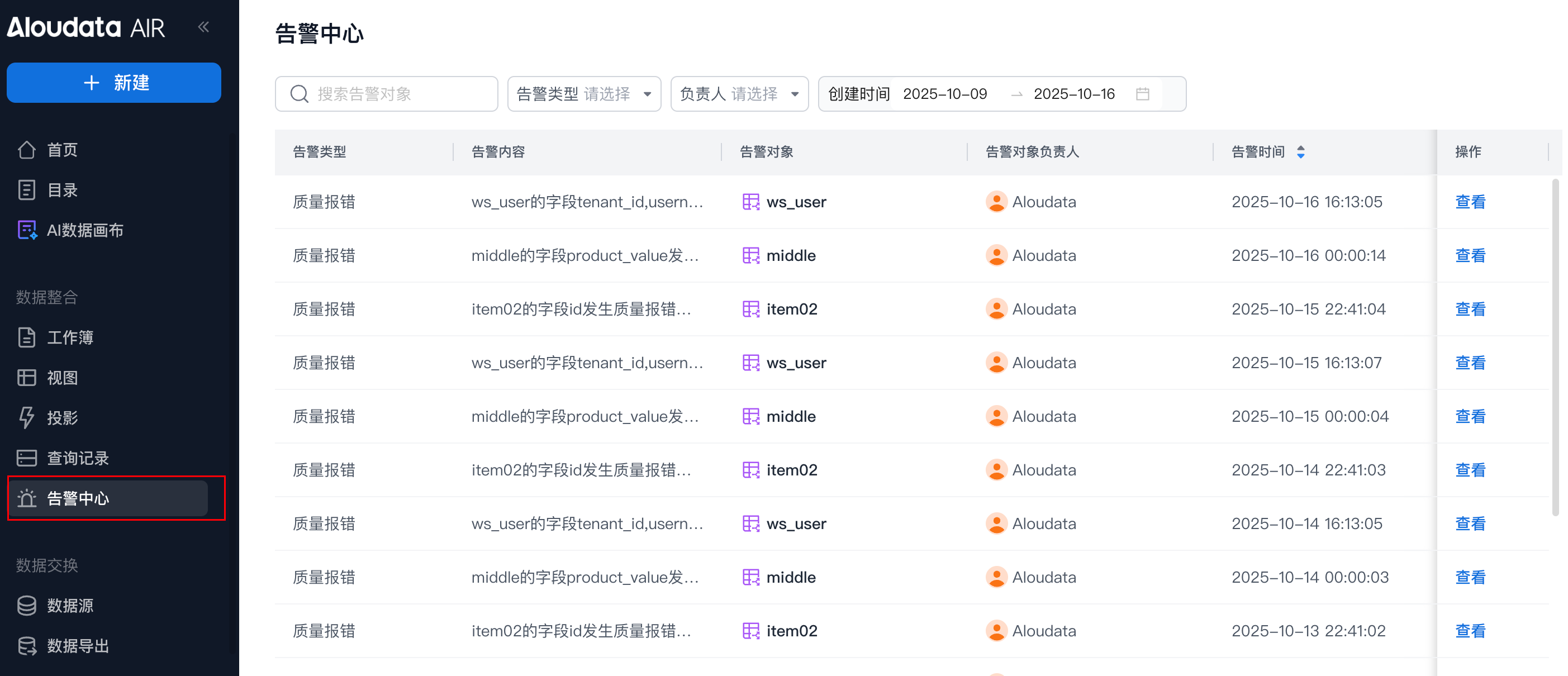
Task: Click 查看 for 2025-10-16 00:00:14 alert
Action: click(1470, 255)
